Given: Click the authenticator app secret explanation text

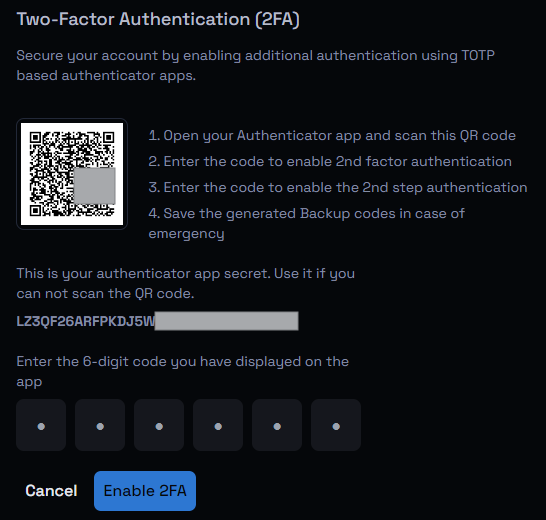Looking at the screenshot, I should [186, 284].
